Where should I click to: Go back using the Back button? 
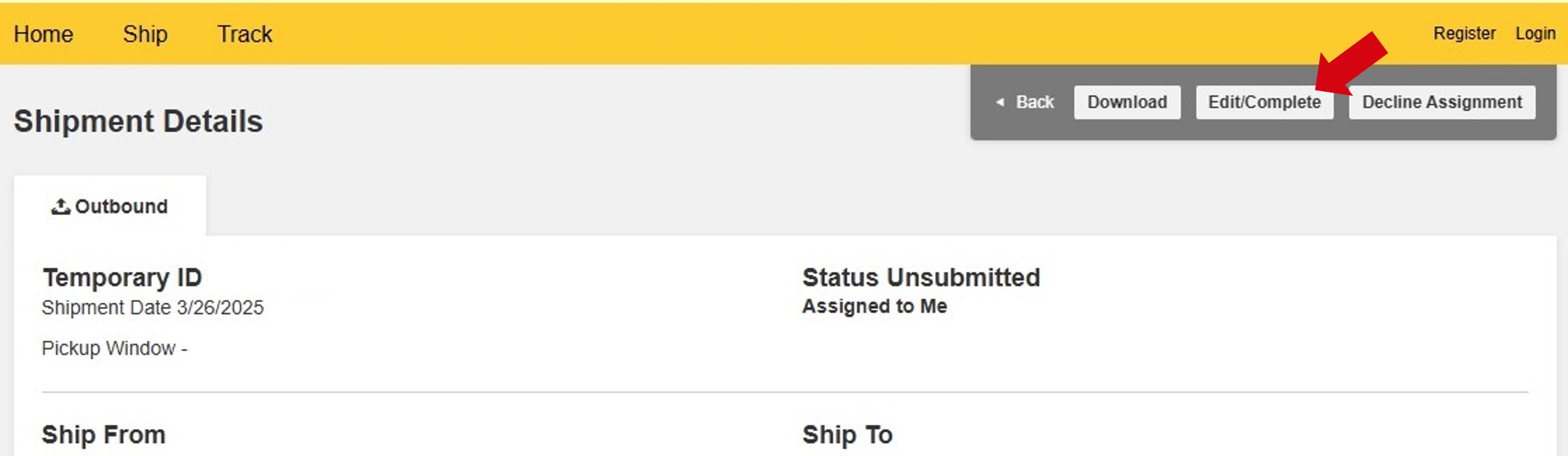click(x=1025, y=103)
